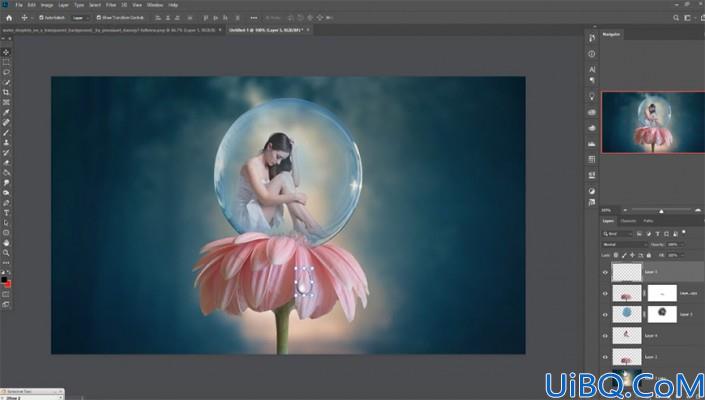Open the search icon at top right

676,18
